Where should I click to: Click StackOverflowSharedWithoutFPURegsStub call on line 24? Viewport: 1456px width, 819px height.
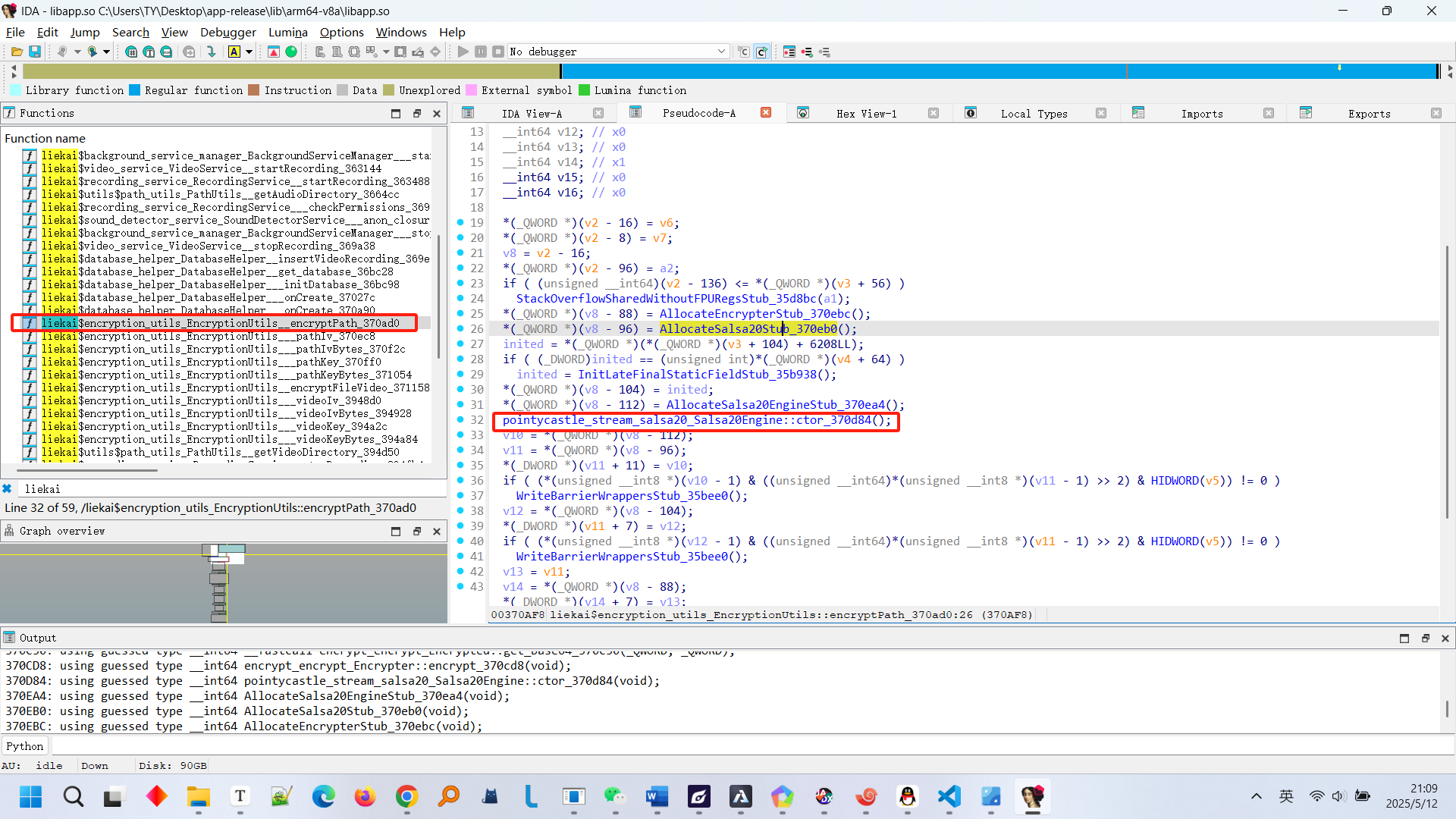pyautogui.click(x=666, y=299)
